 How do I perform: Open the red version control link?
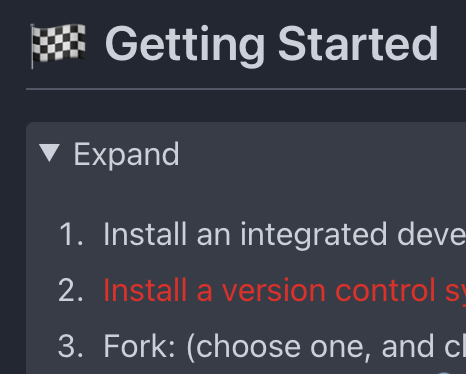[x=284, y=290]
